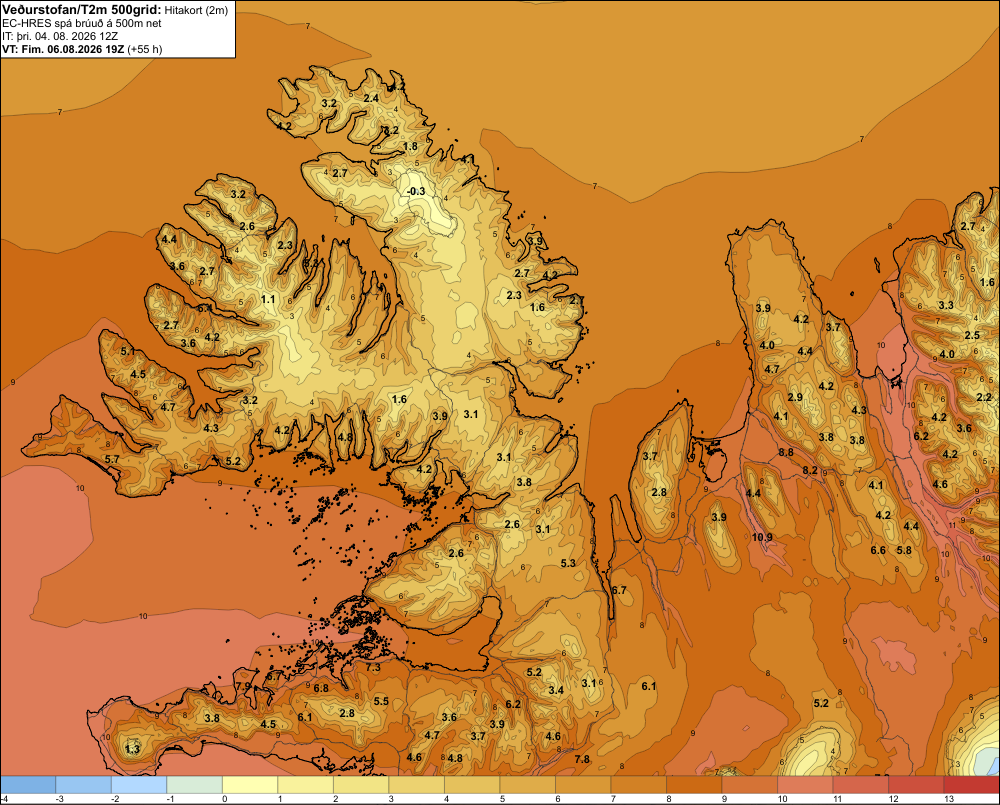The height and width of the screenshot is (805, 1000).
Task: Click the EC-HRES spá brúuð subtitle text
Action: pyautogui.click(x=82, y=24)
